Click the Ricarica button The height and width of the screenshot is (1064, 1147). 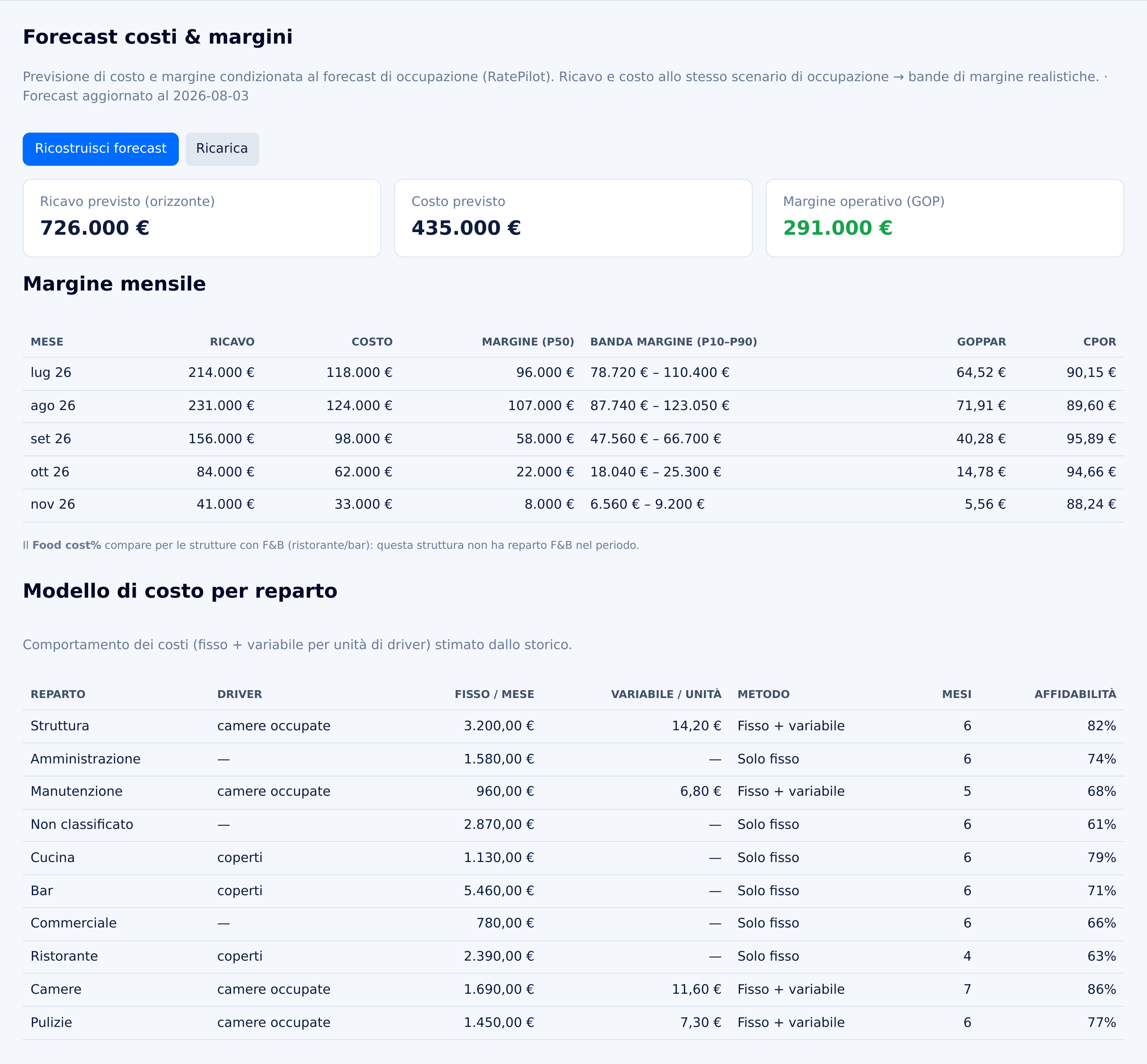click(222, 149)
